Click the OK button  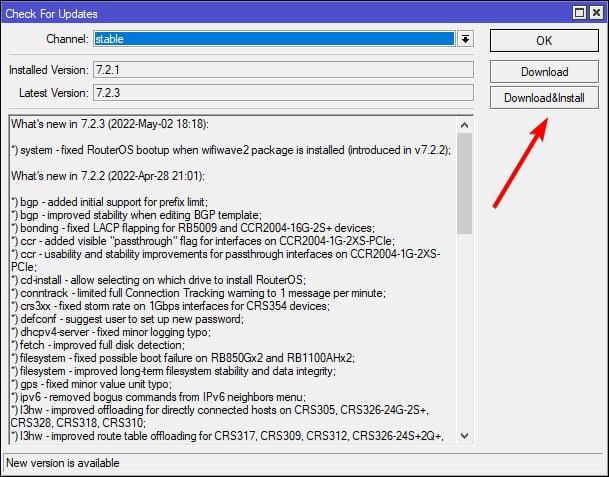544,40
